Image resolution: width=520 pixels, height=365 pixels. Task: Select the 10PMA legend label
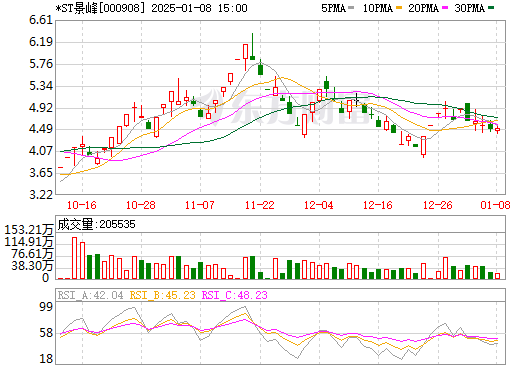click(377, 8)
